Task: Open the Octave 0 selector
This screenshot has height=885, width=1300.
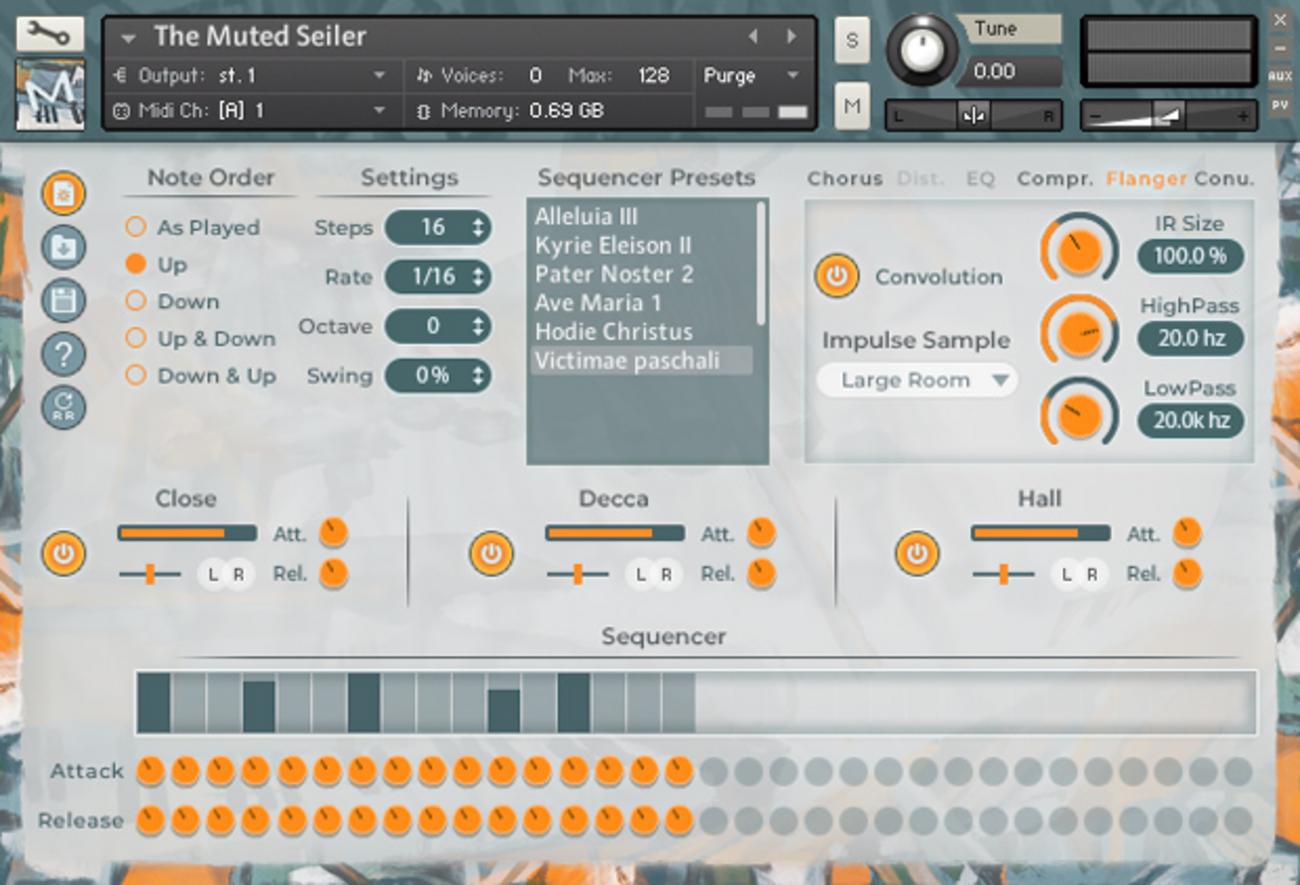Action: point(438,326)
